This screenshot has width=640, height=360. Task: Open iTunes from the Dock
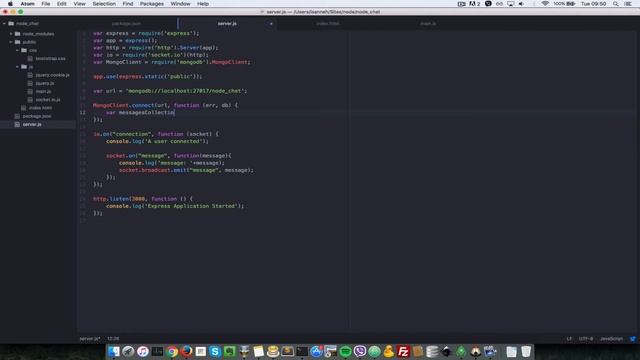click(143, 351)
